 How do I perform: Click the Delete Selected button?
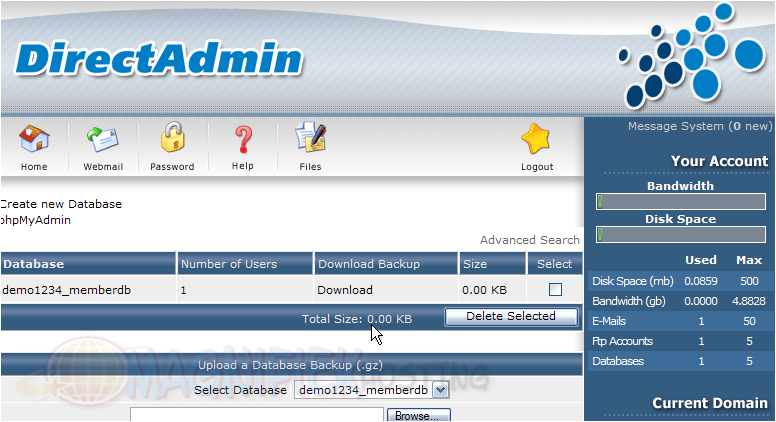coord(511,317)
